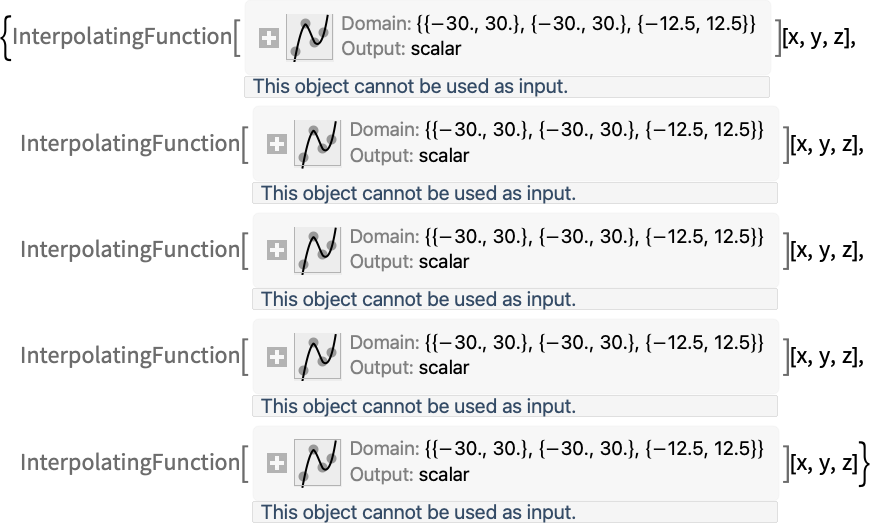Screen dimensions: 873x527
Task: Click the second interpolation curve icon
Action: click(x=317, y=144)
